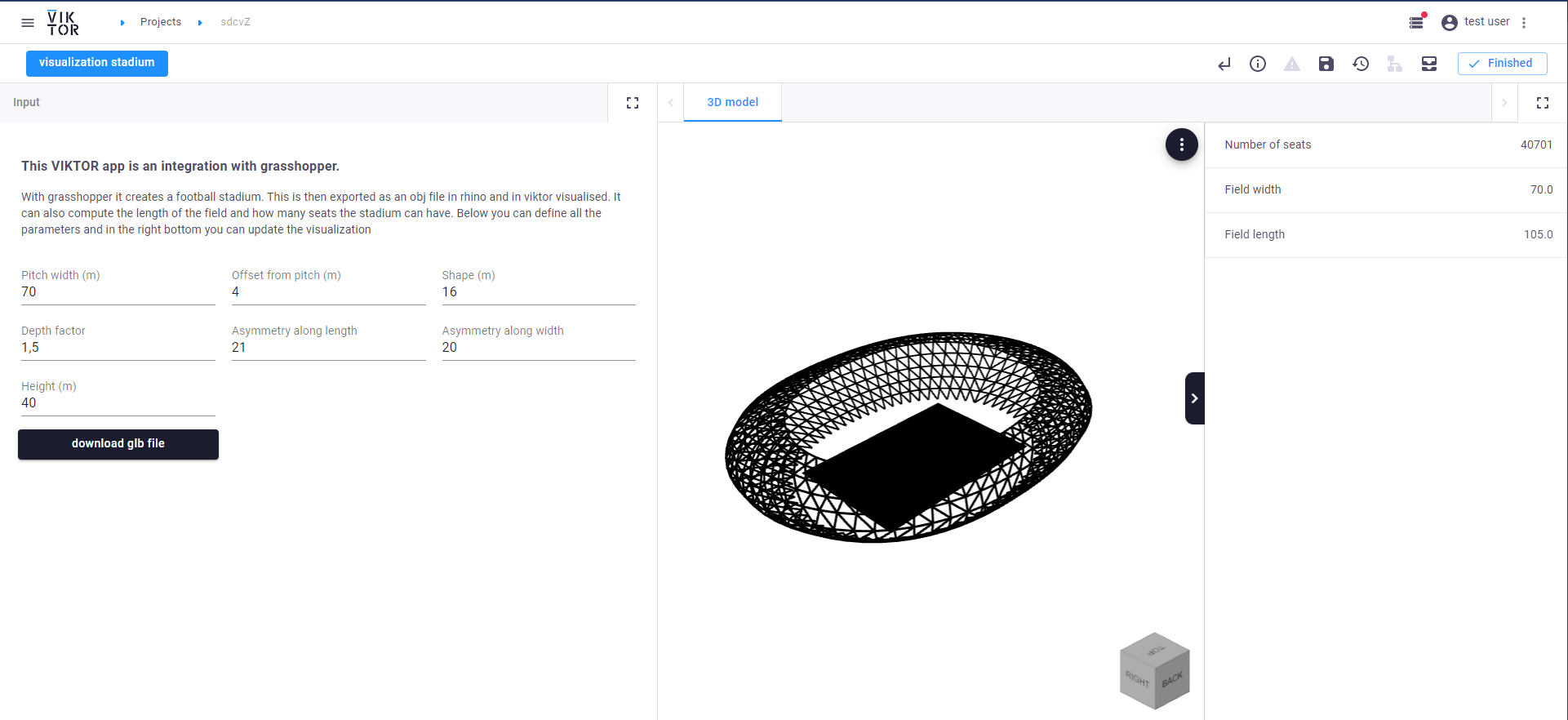Open the user kebab menu
The height and width of the screenshot is (720, 1568).
click(x=1524, y=23)
